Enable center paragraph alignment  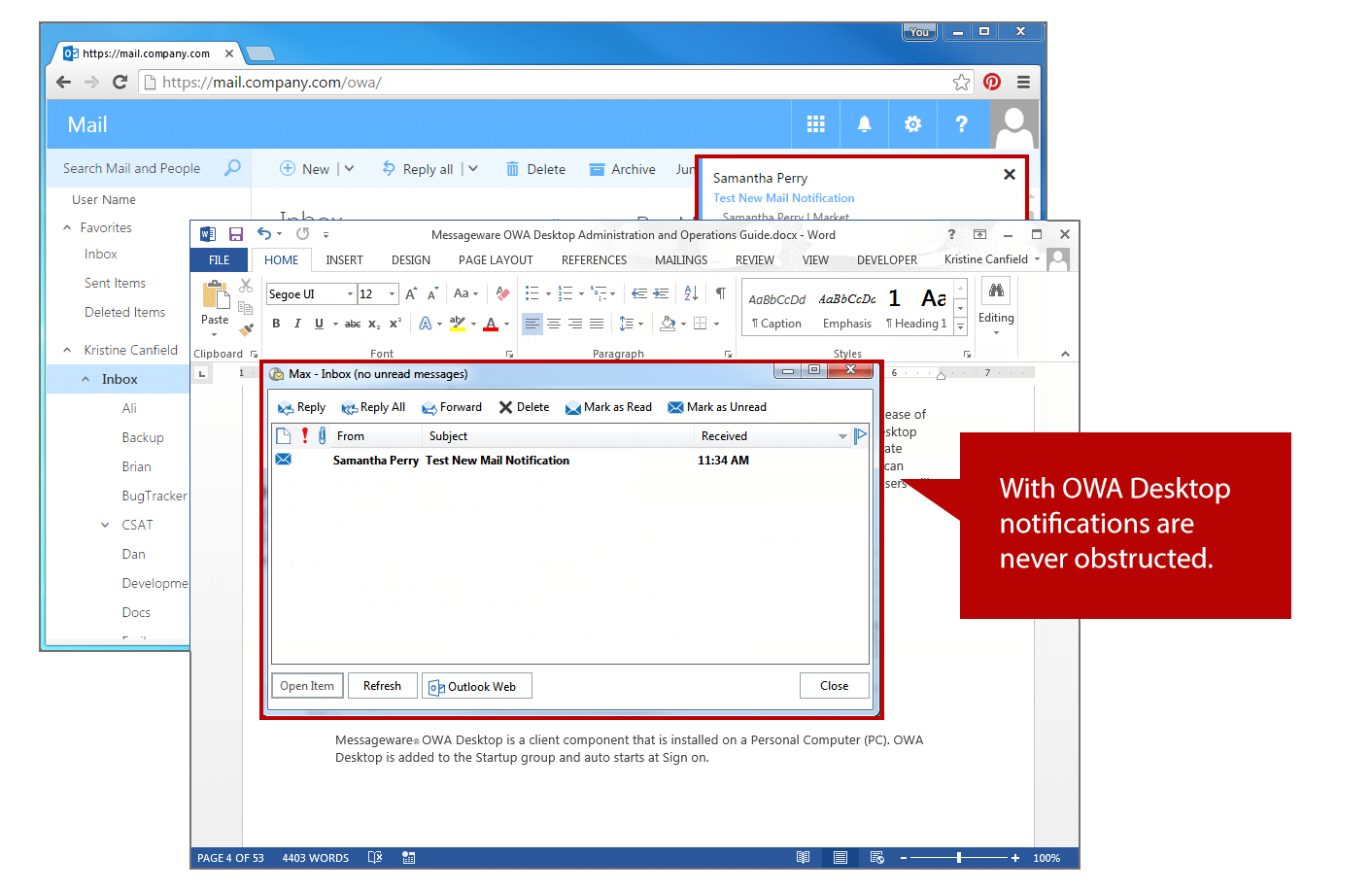pos(554,324)
